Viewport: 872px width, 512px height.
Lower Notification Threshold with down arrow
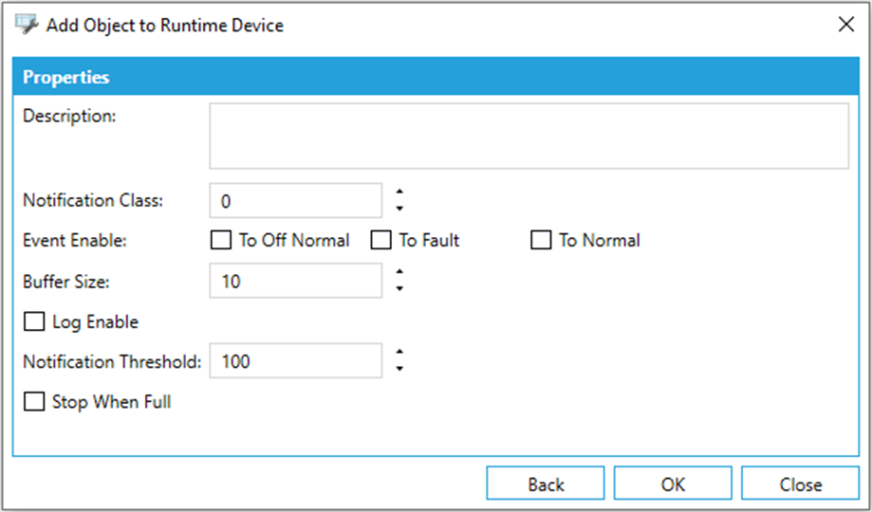click(399, 368)
